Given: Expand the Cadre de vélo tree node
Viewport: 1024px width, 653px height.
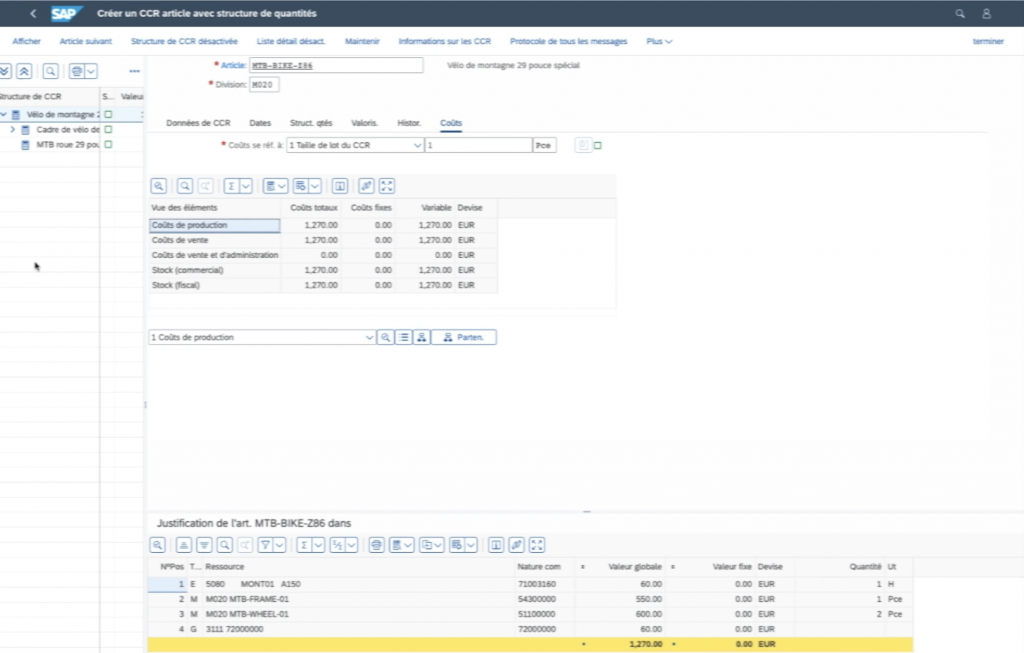Looking at the screenshot, I should (x=13, y=130).
